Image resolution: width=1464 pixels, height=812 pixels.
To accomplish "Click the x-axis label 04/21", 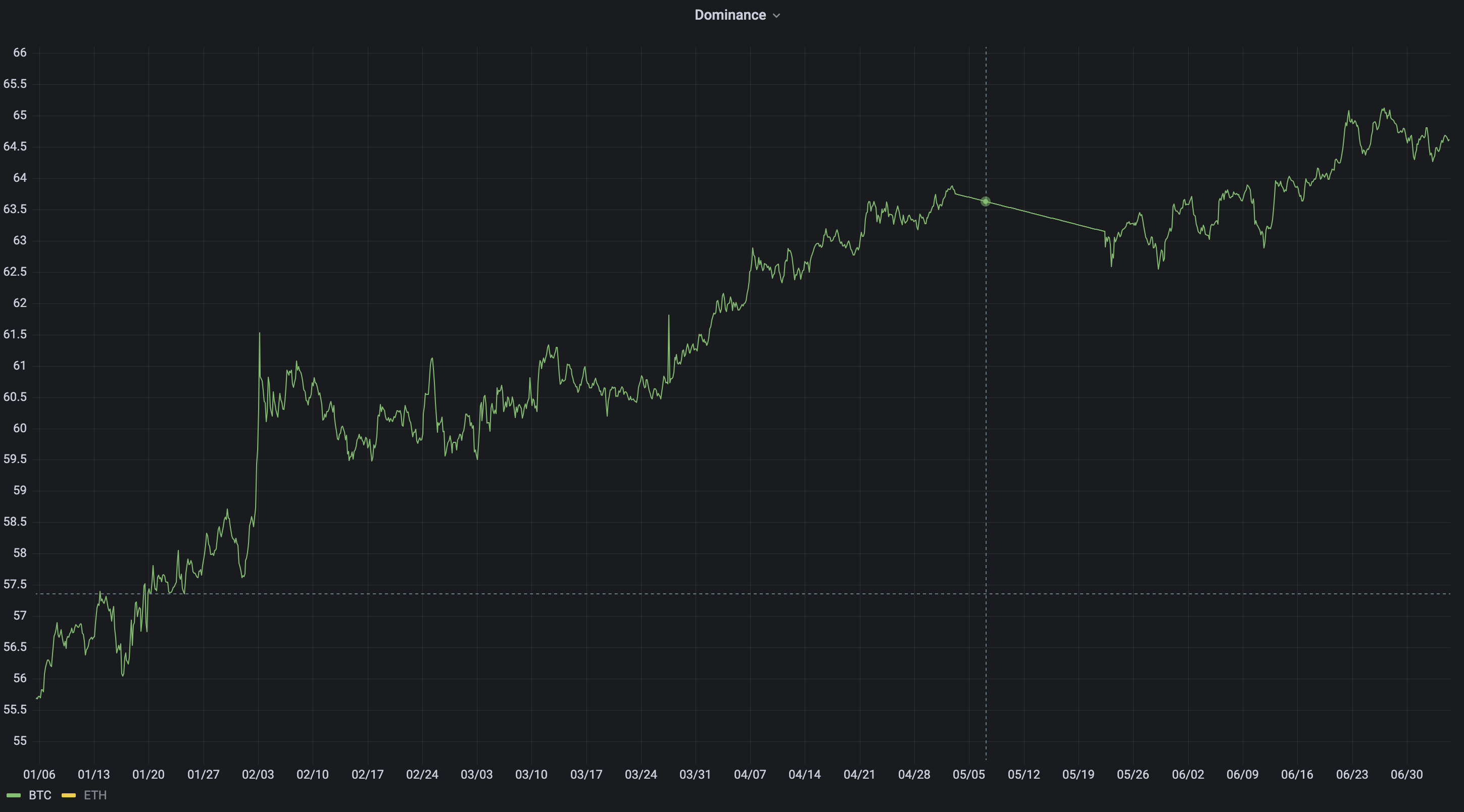I will 860,775.
